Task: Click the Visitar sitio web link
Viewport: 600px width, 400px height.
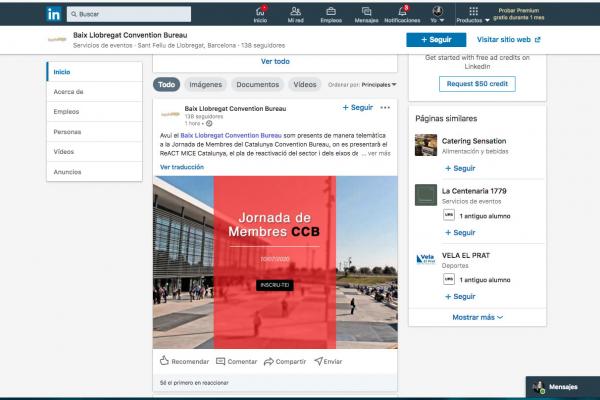Action: (508, 40)
